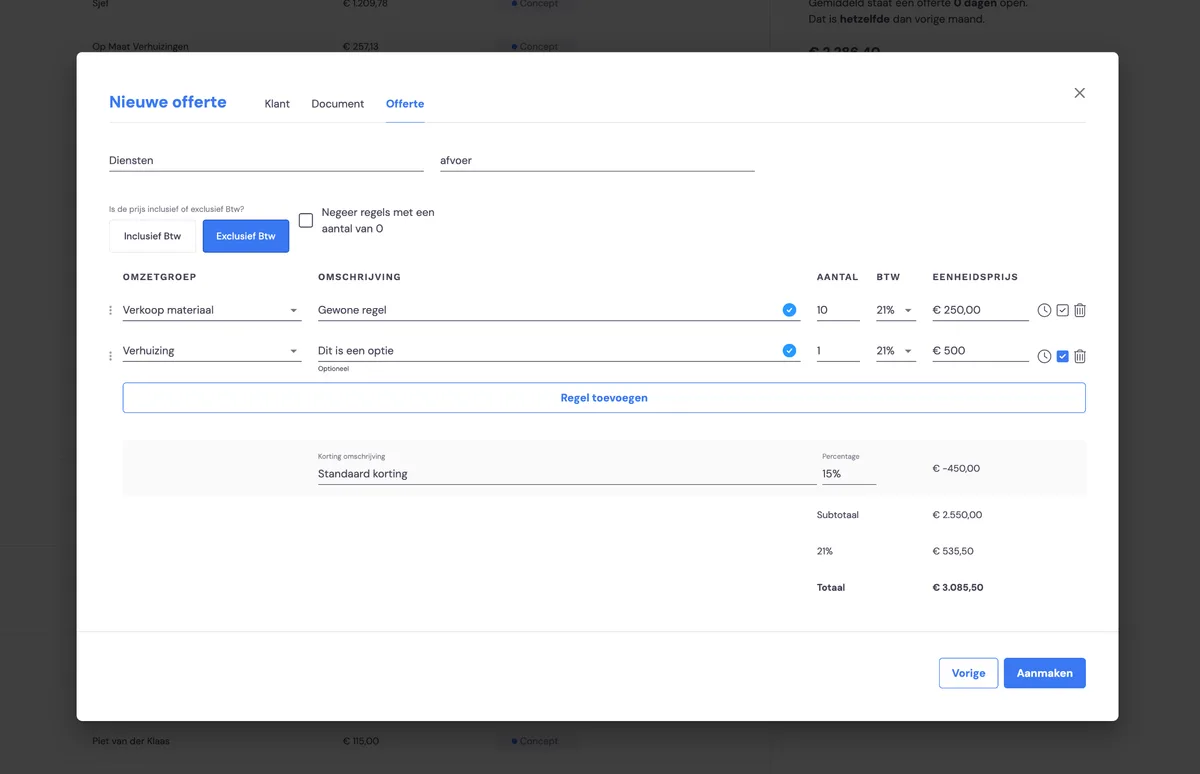
Task: Click the discount amount € -450,00
Action: [956, 468]
